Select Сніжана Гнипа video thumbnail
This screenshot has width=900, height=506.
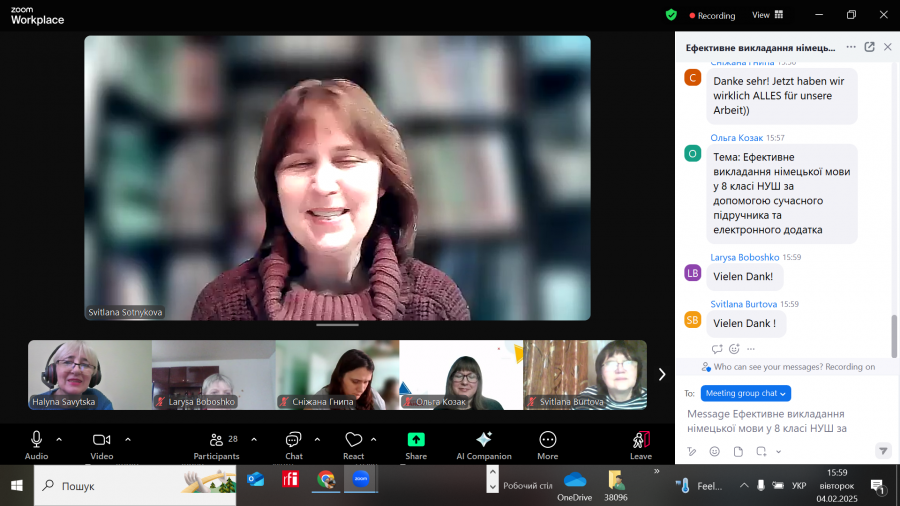pos(338,375)
